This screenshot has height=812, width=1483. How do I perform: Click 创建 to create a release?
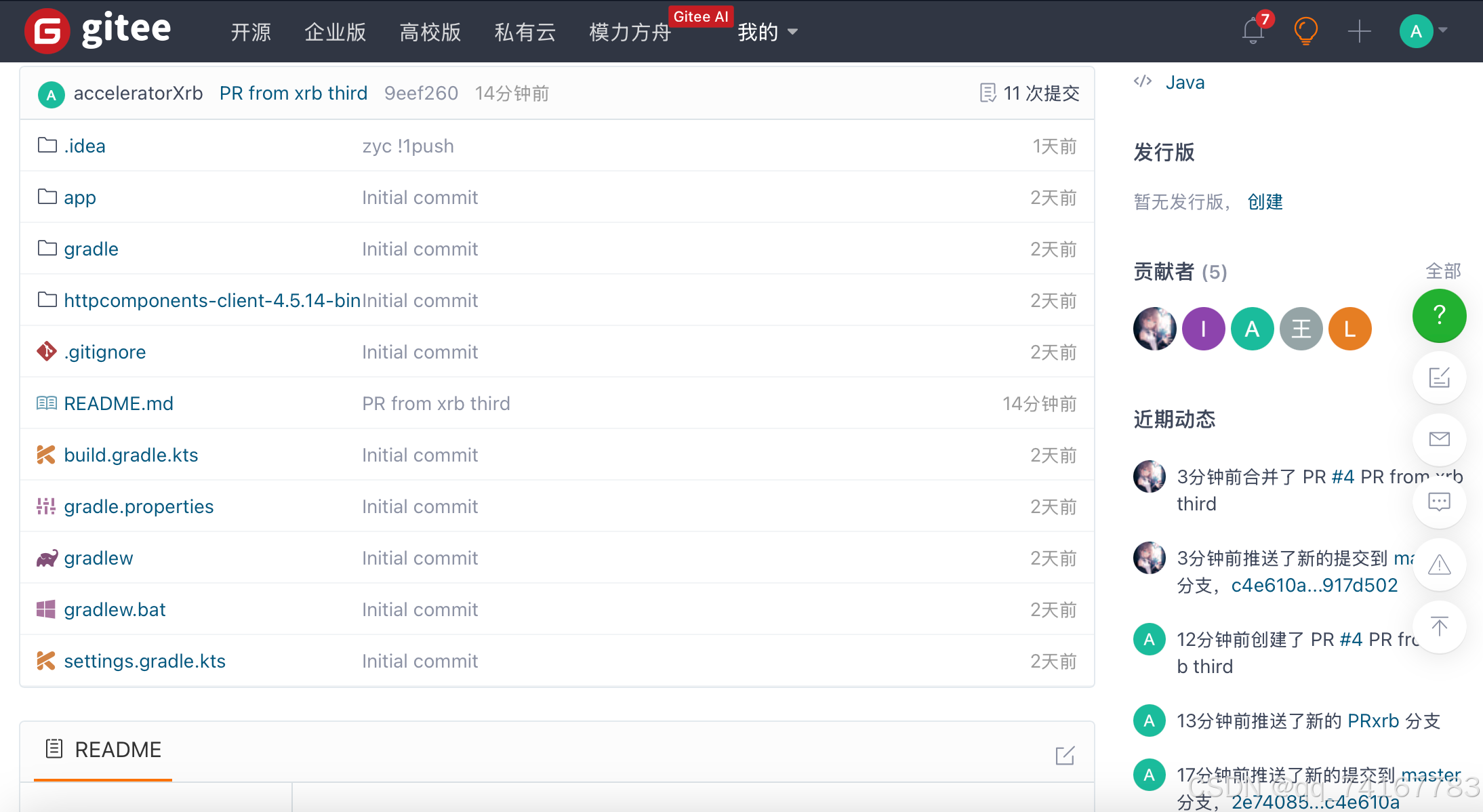click(x=1265, y=201)
